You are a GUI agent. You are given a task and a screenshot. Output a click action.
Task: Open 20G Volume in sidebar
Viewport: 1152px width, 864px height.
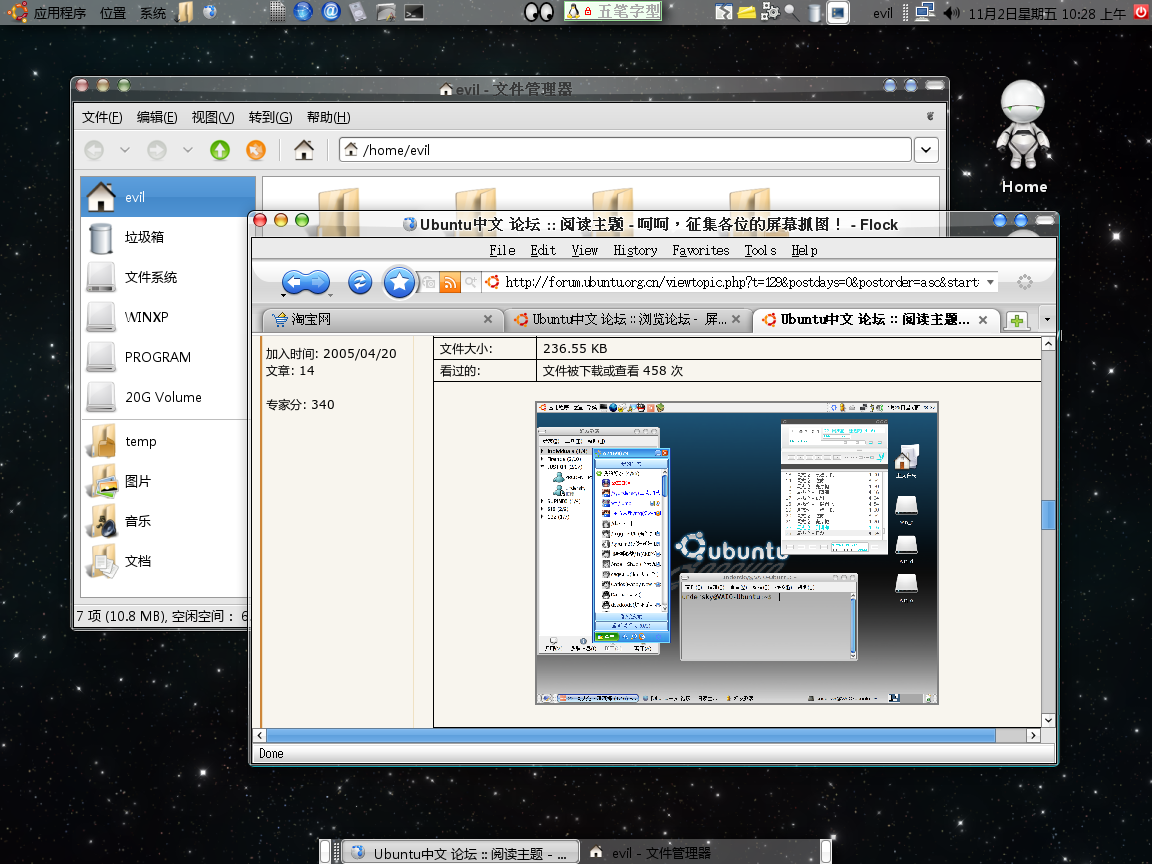(x=165, y=397)
